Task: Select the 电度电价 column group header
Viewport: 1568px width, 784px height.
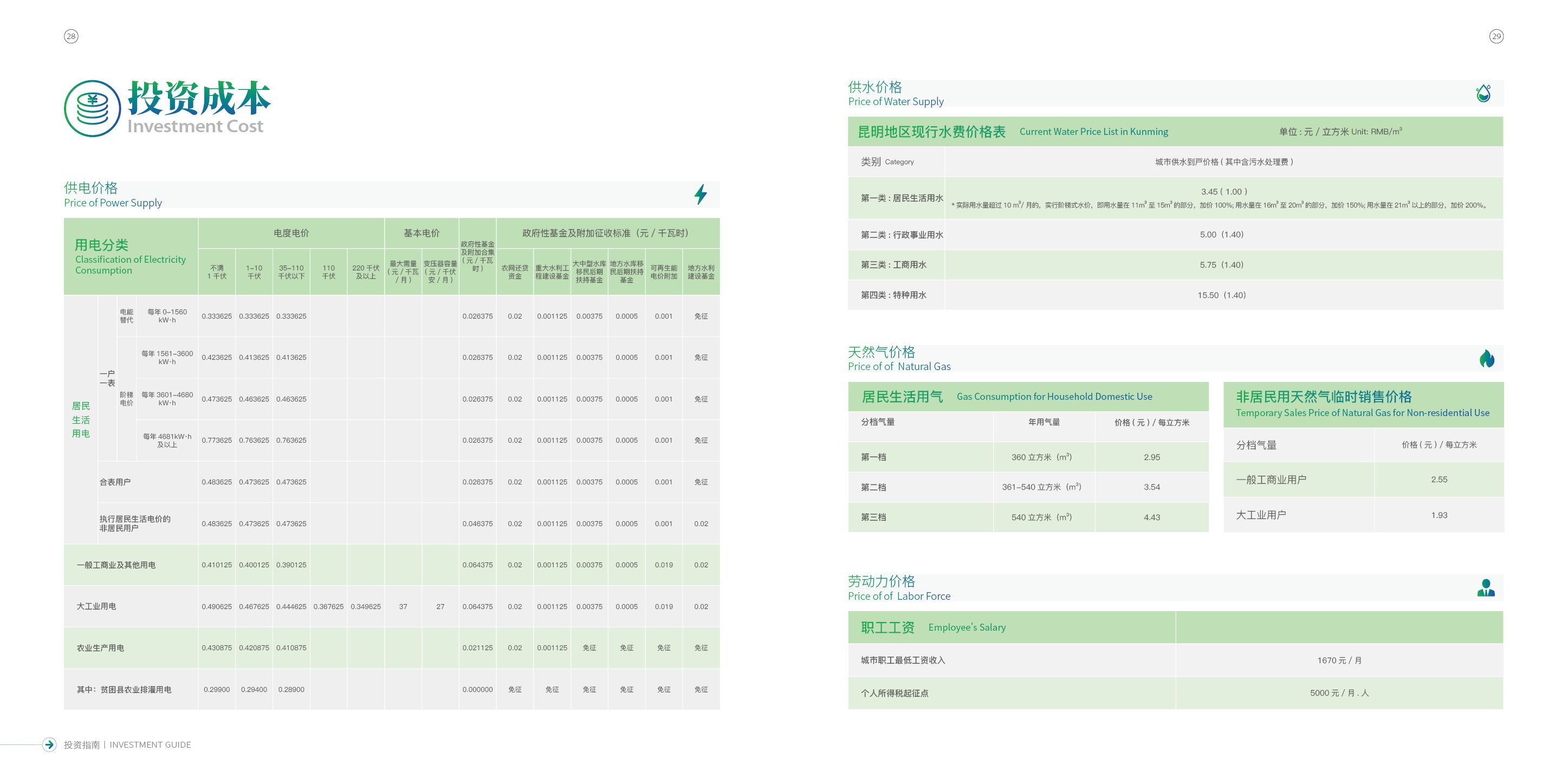Action: point(291,233)
